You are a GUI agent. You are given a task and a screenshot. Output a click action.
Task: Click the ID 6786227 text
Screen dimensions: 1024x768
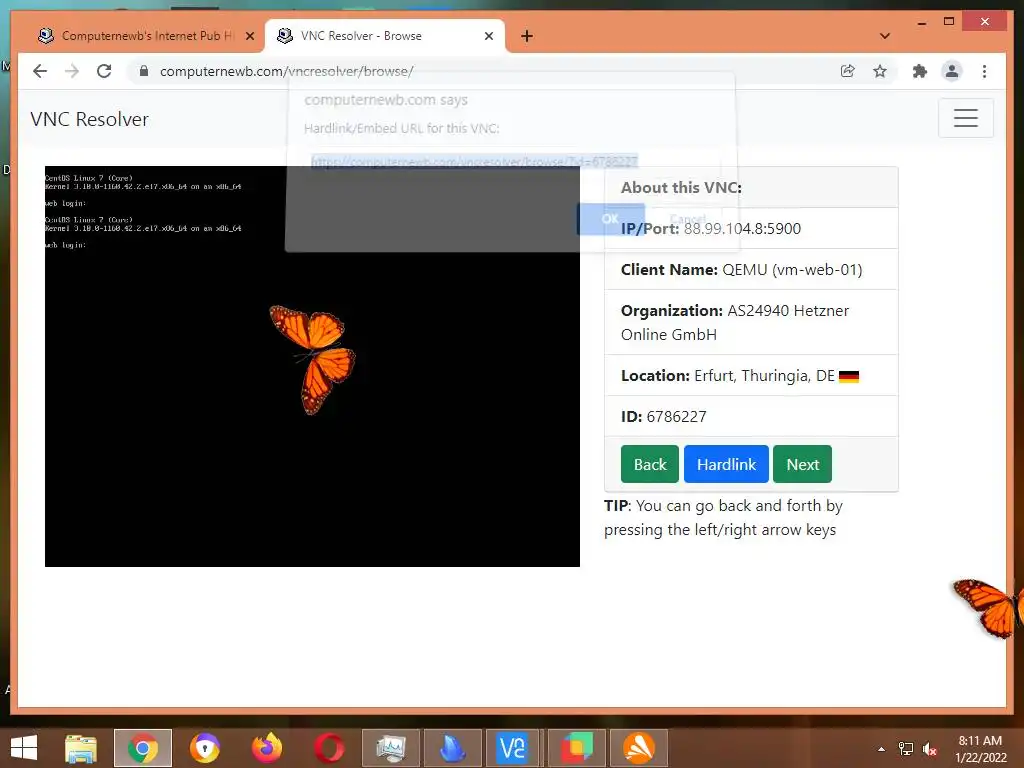point(664,417)
